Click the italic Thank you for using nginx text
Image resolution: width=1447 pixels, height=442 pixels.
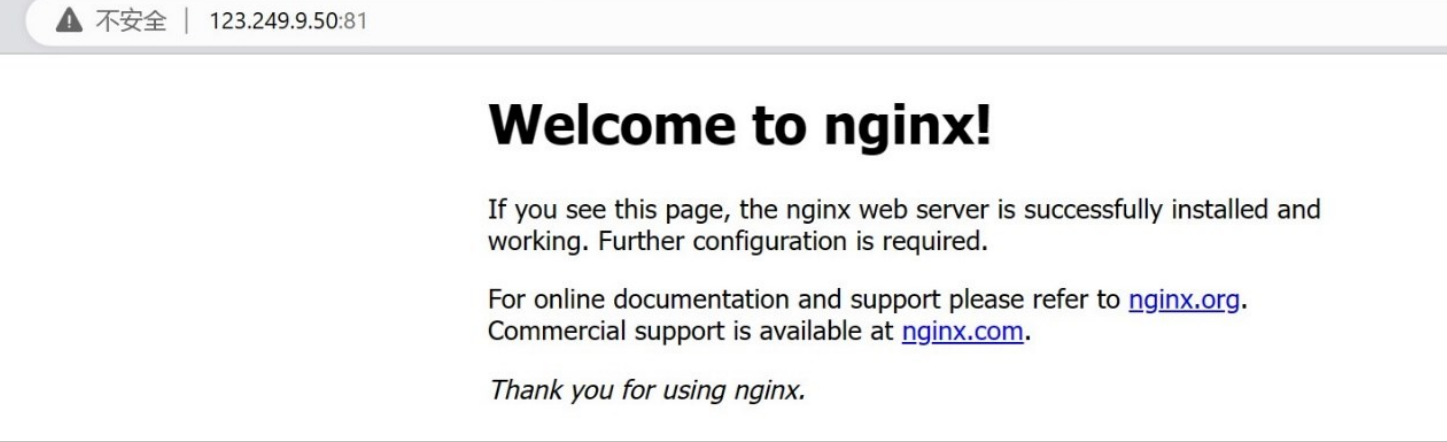coord(646,390)
